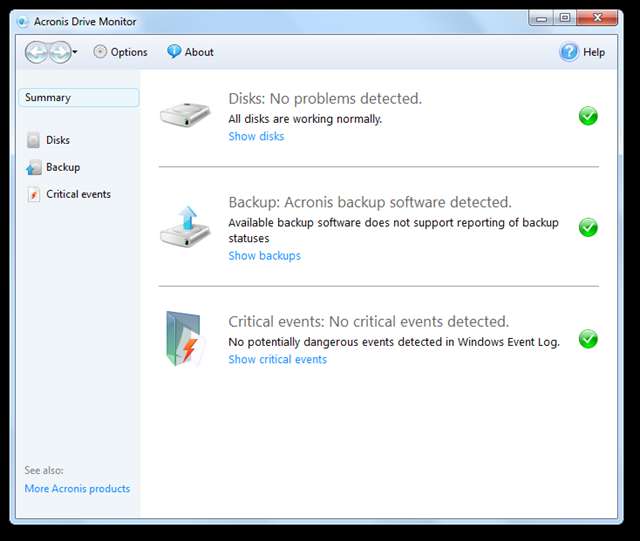The image size is (640, 541).
Task: Click the Disks drive icon in sidebar
Action: 33,140
